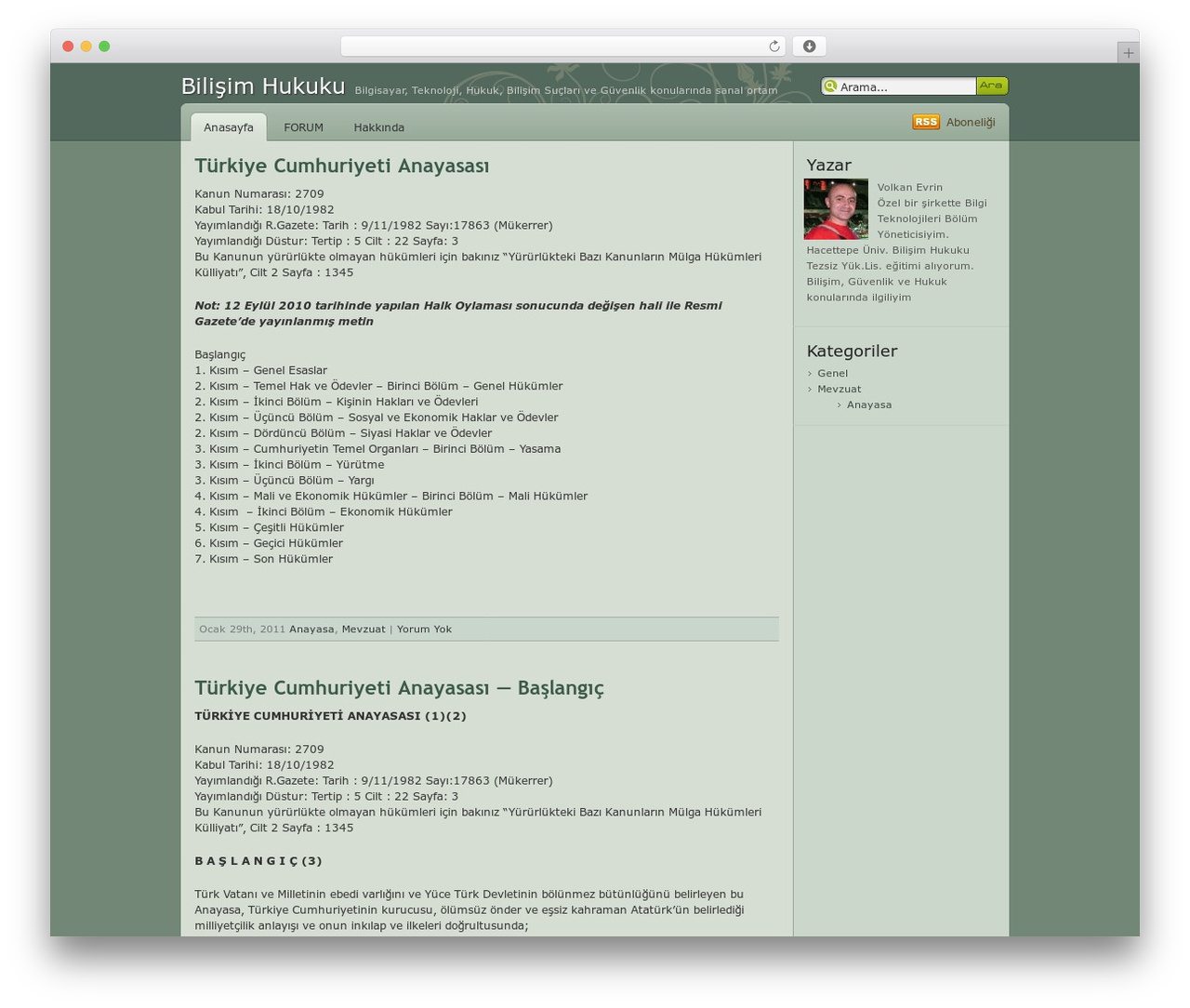Click the search magnifier icon
Viewport: 1190px width, 1008px height.
(x=830, y=86)
